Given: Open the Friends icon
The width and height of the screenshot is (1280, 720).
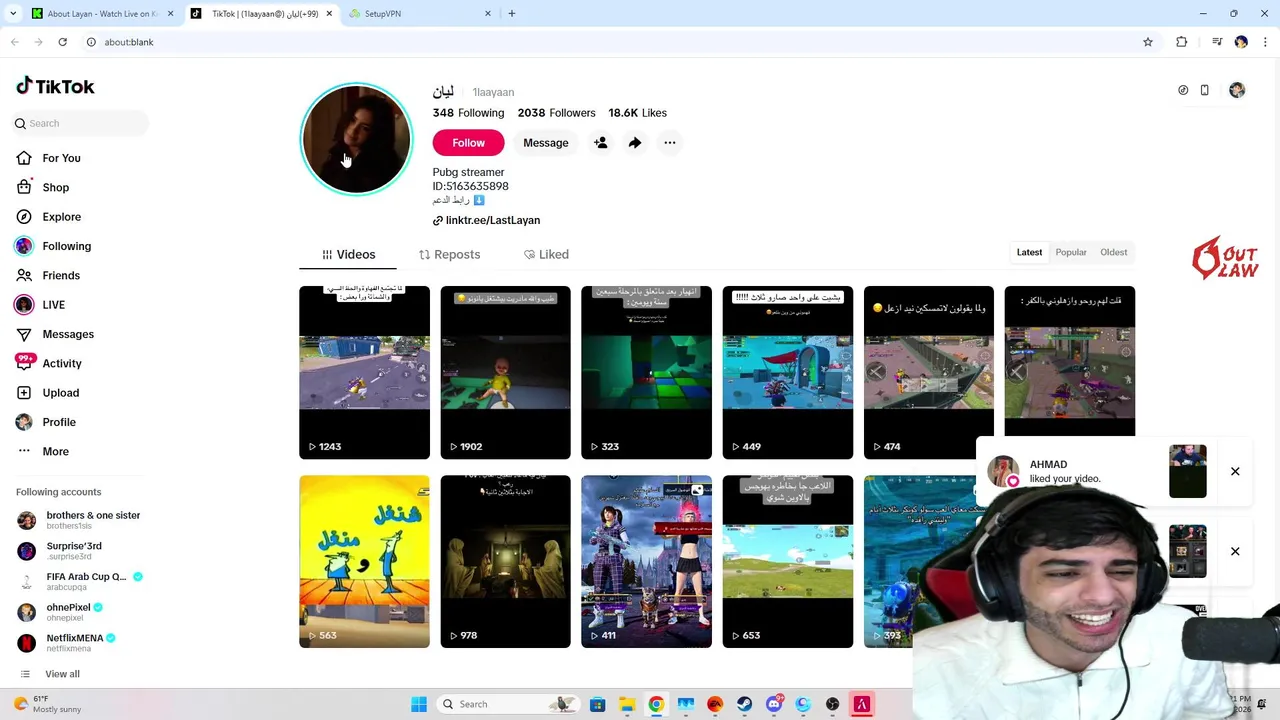Looking at the screenshot, I should (x=24, y=275).
